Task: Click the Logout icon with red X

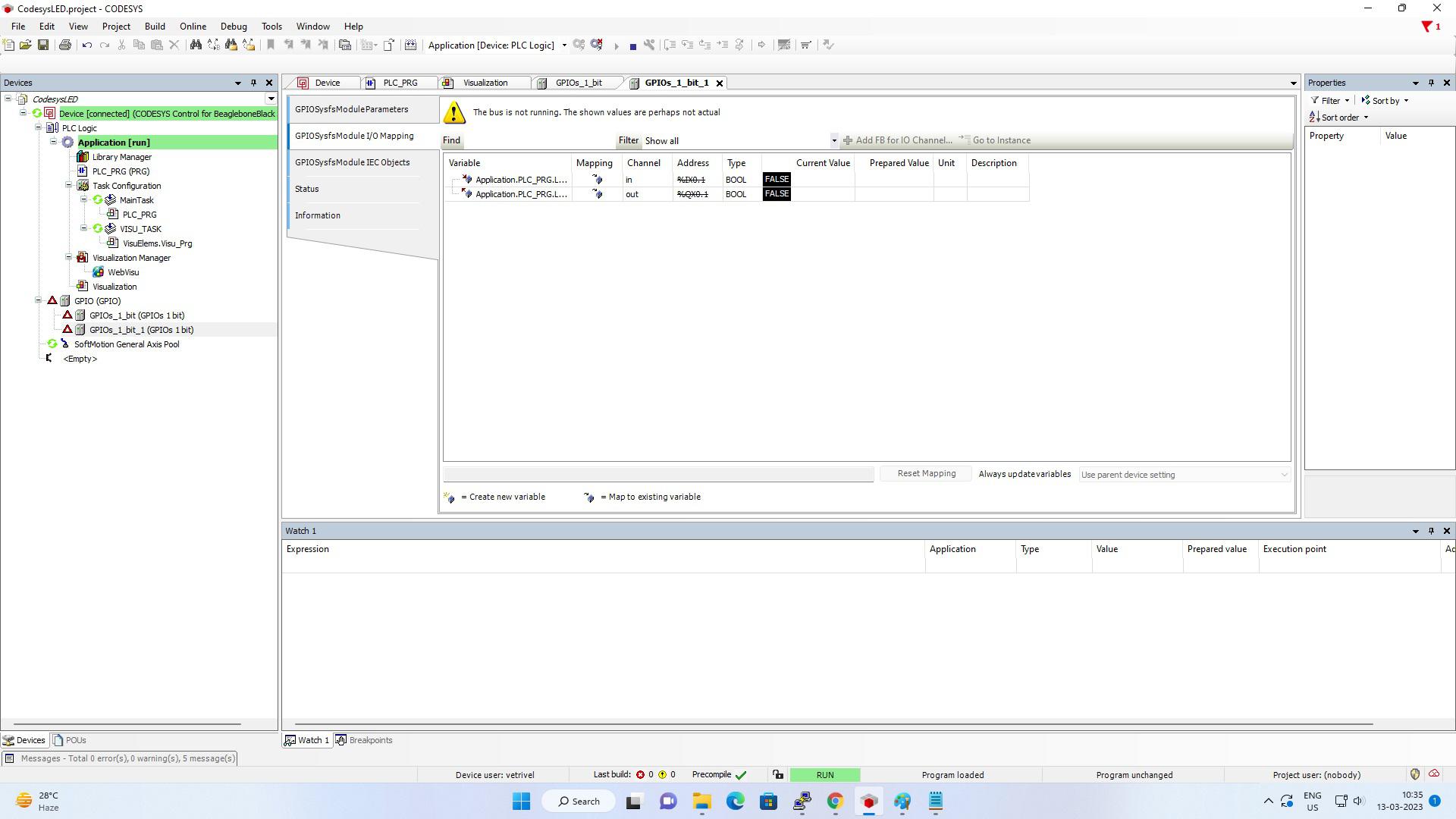Action: click(x=597, y=45)
